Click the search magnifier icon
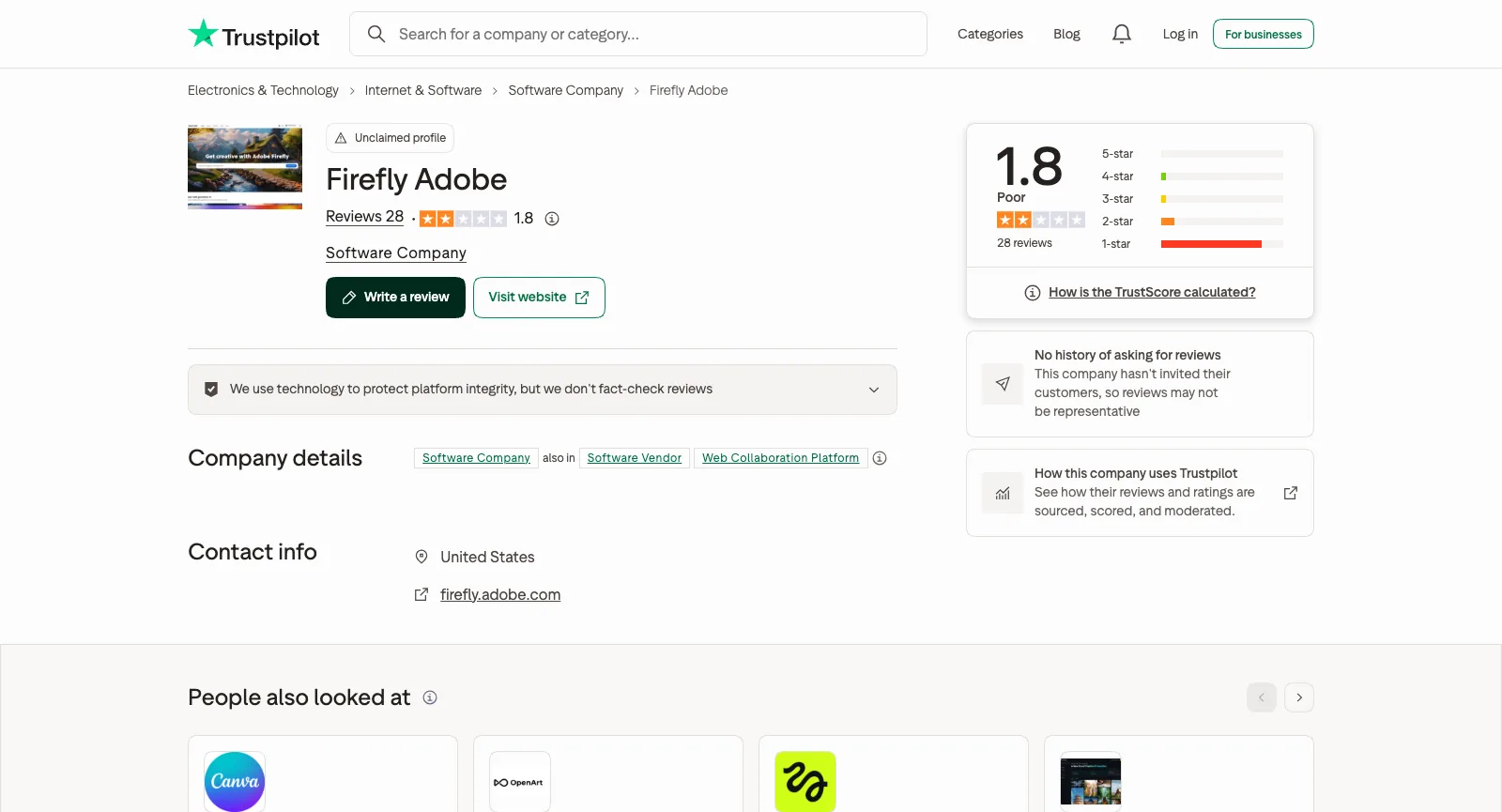Screen dimensions: 1502x812 pyautogui.click(x=376, y=34)
